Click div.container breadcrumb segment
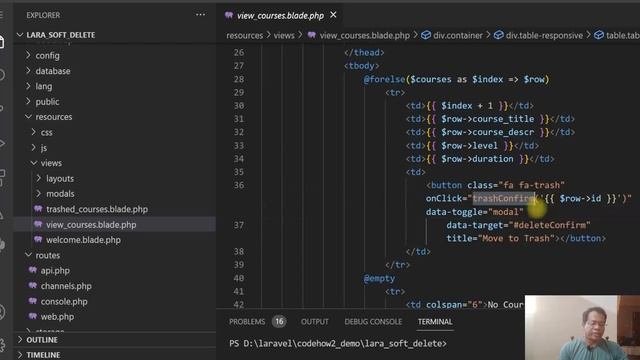 (458, 36)
